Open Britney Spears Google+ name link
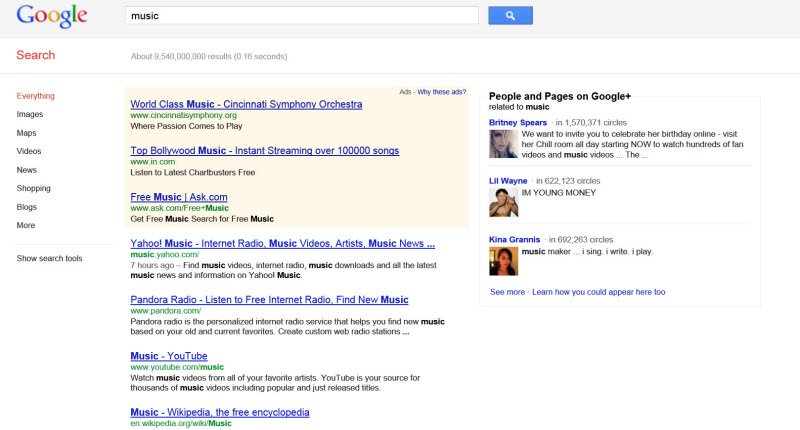Viewport: 800px width, 430px height. tap(517, 122)
